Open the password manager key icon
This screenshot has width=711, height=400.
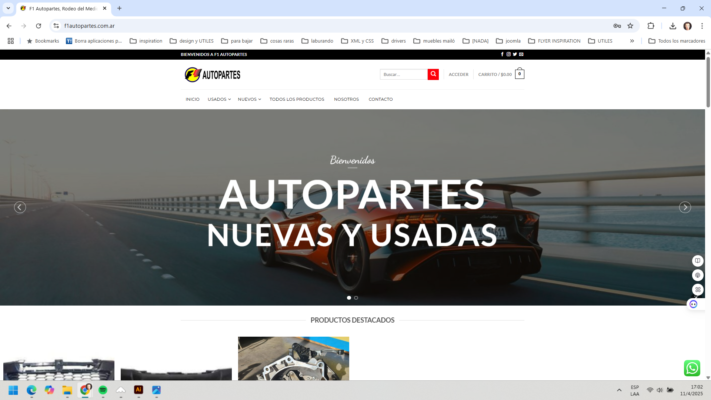tap(617, 26)
